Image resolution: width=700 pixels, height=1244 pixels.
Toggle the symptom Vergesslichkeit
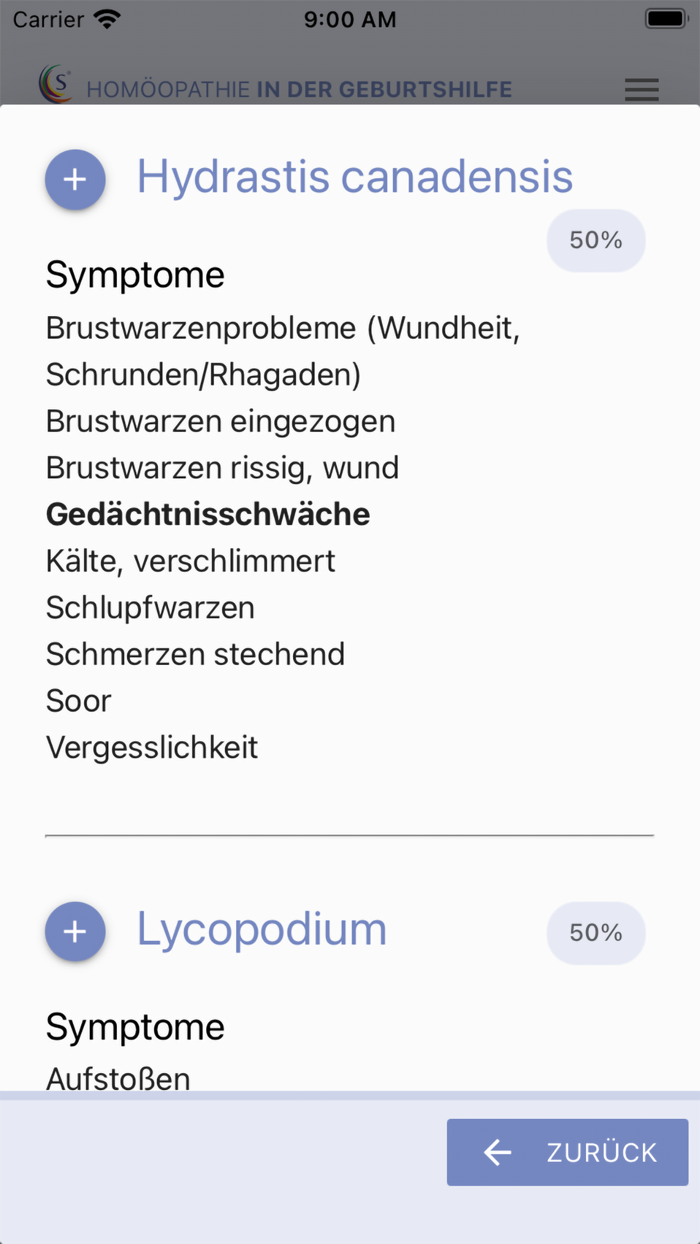coord(151,746)
